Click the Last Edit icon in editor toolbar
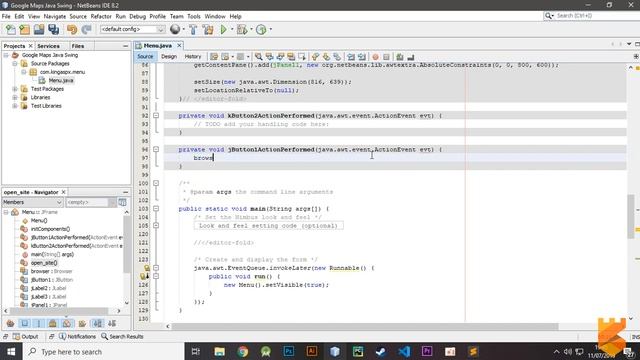640x360 pixels. tap(214, 57)
